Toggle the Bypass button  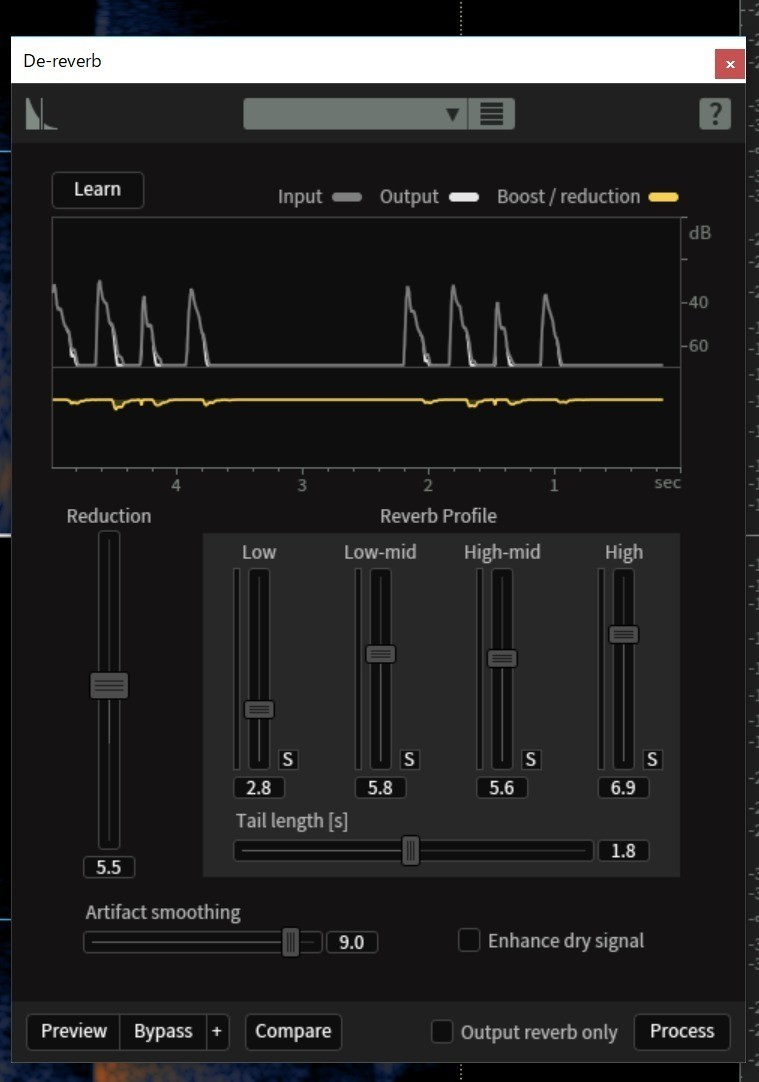(x=163, y=1031)
